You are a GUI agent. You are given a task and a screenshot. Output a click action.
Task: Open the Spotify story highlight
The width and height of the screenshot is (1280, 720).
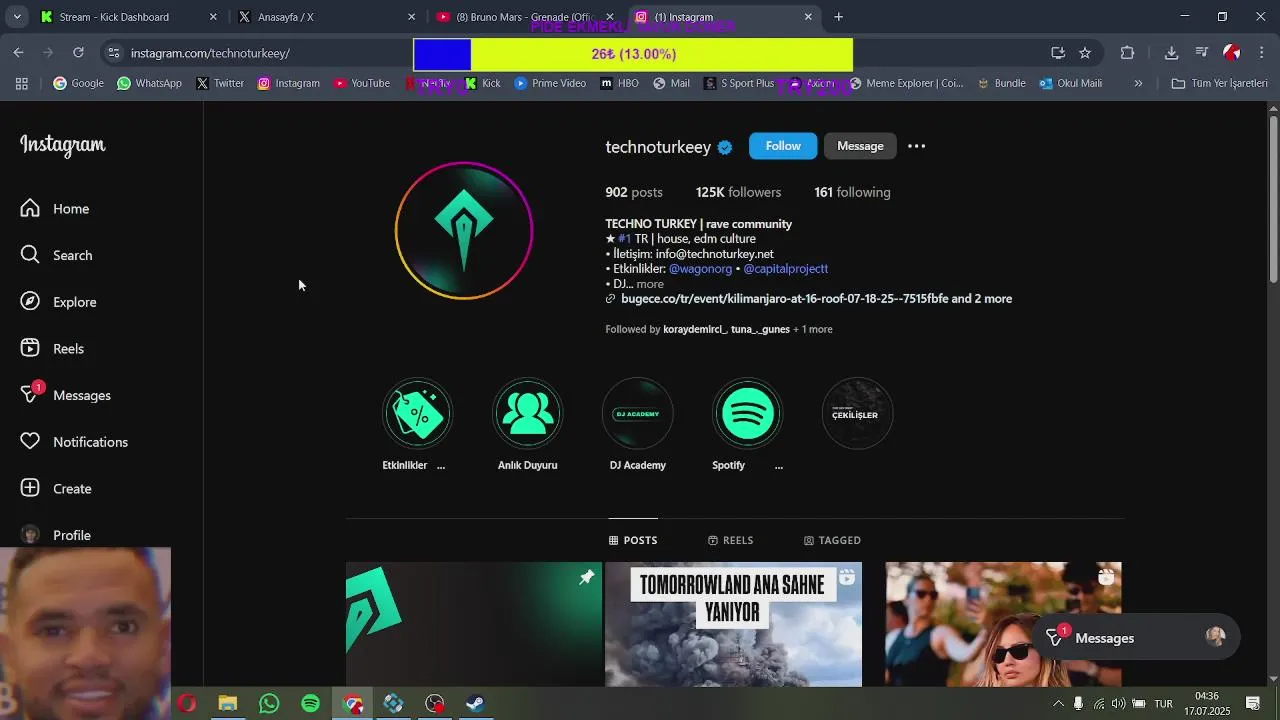tap(747, 413)
